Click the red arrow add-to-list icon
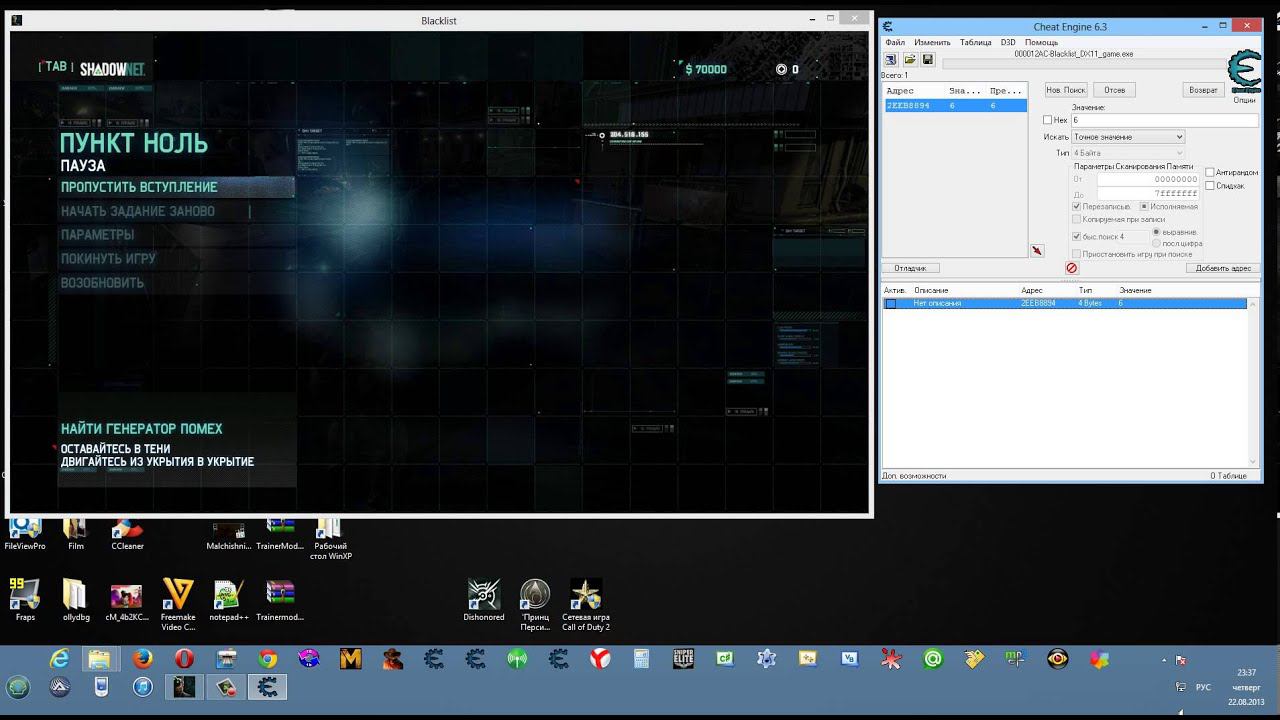This screenshot has width=1280, height=720. [1037, 251]
